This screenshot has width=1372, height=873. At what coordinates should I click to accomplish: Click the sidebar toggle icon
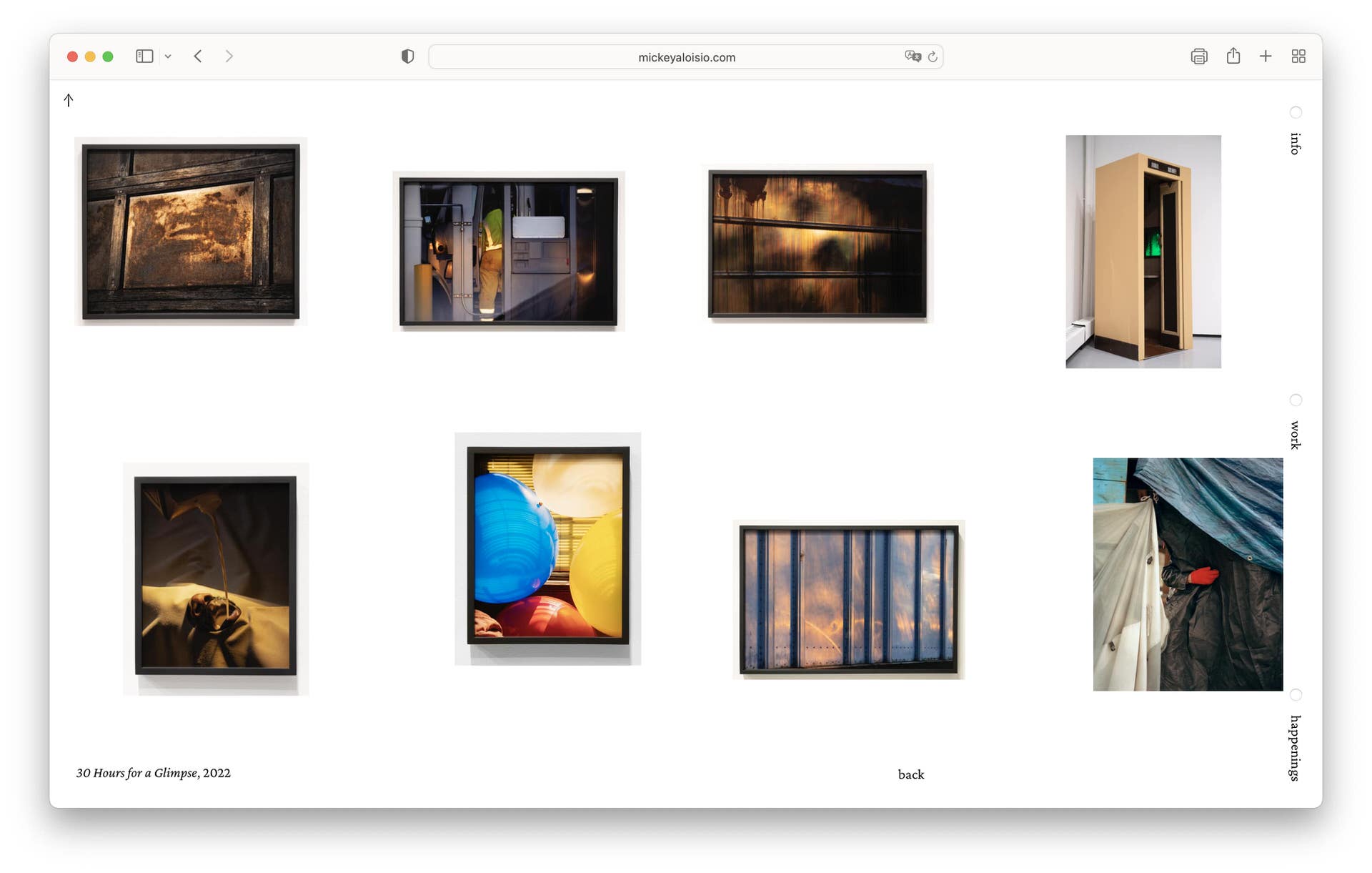tap(144, 56)
